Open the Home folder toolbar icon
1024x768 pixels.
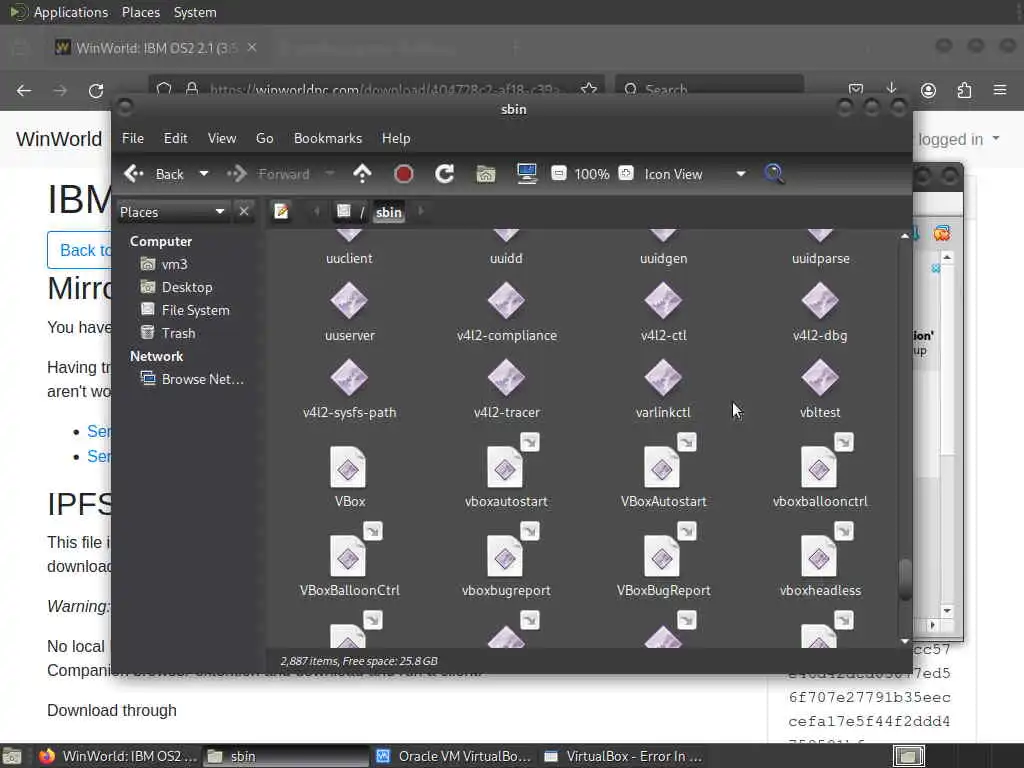point(485,174)
